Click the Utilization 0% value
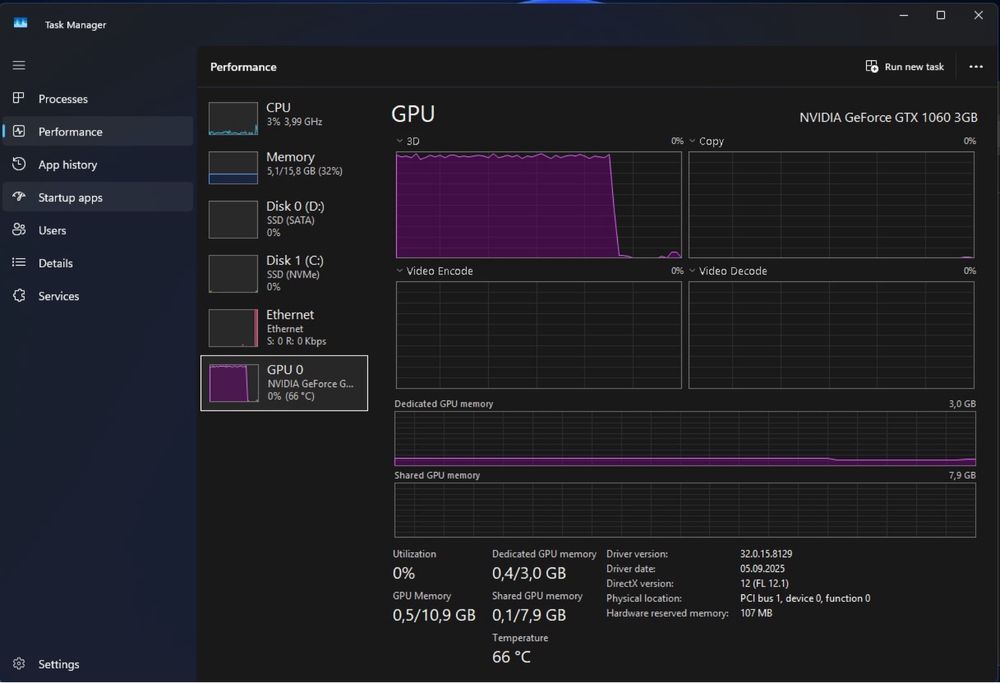Image resolution: width=1000 pixels, height=683 pixels. (x=404, y=573)
